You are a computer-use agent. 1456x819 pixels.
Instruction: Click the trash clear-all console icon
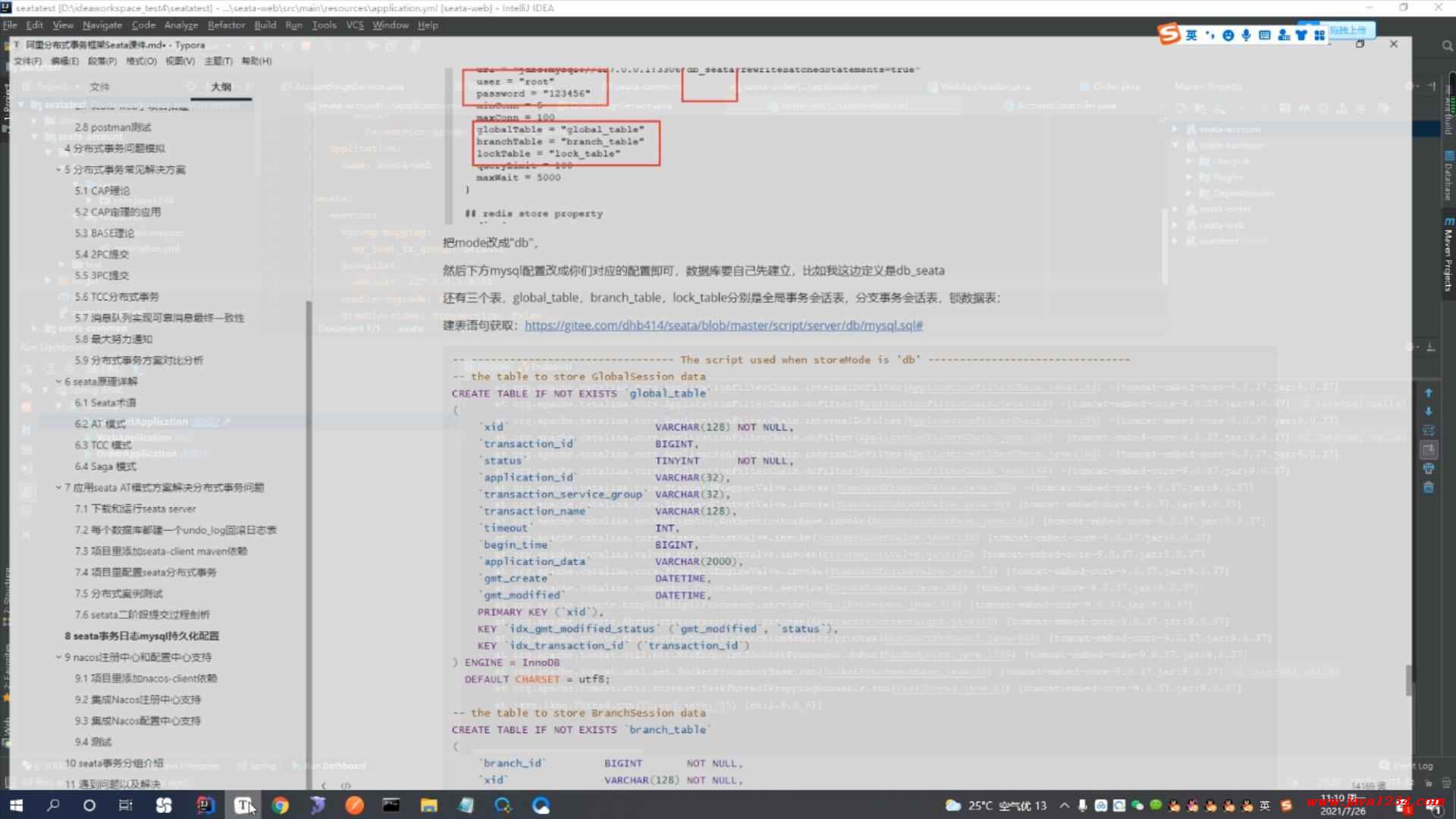click(x=1429, y=487)
